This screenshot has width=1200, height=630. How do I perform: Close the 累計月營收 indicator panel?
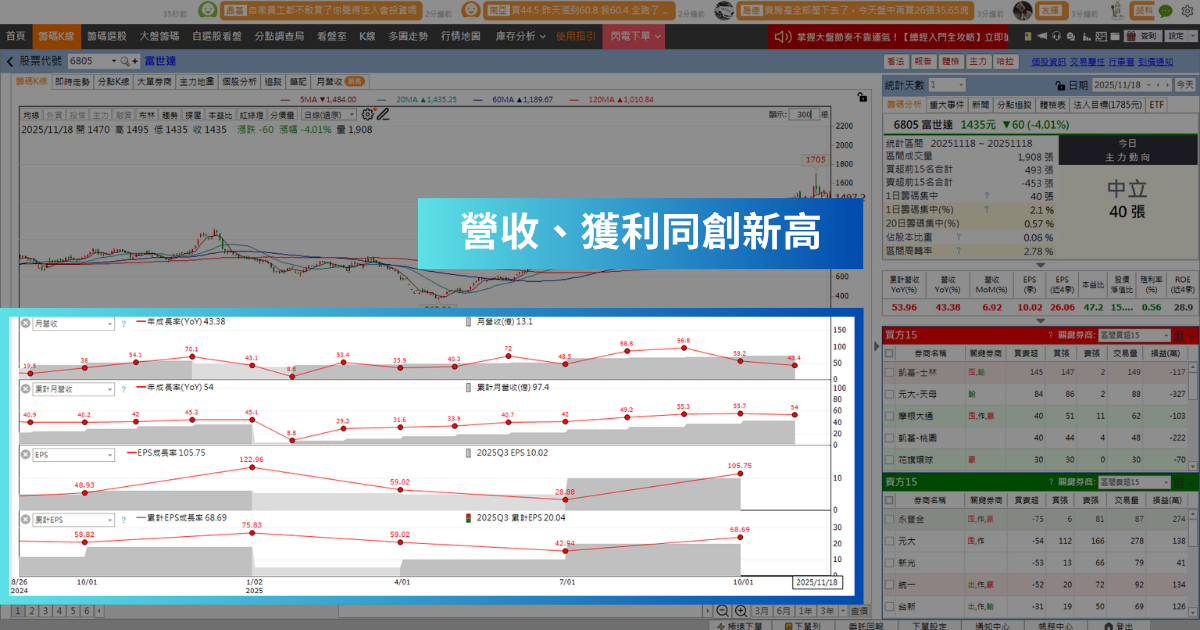point(26,389)
